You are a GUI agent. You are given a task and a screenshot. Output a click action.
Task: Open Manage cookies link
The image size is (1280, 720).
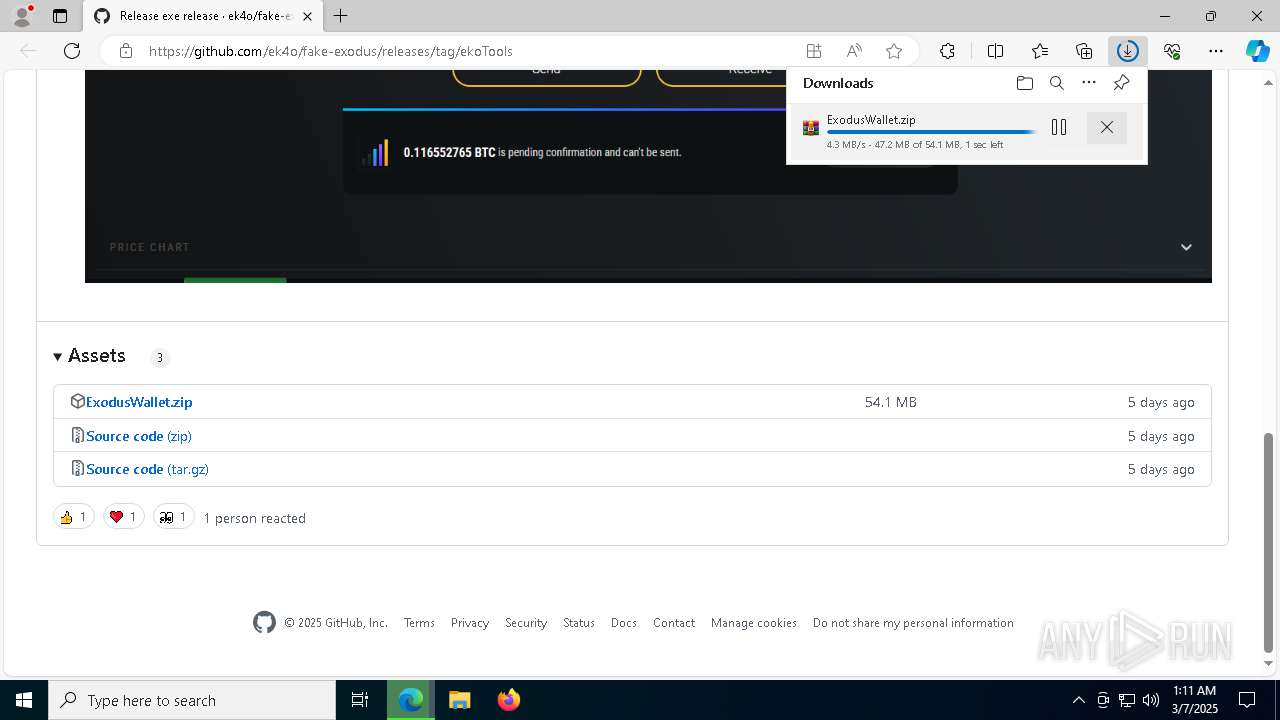click(x=754, y=623)
